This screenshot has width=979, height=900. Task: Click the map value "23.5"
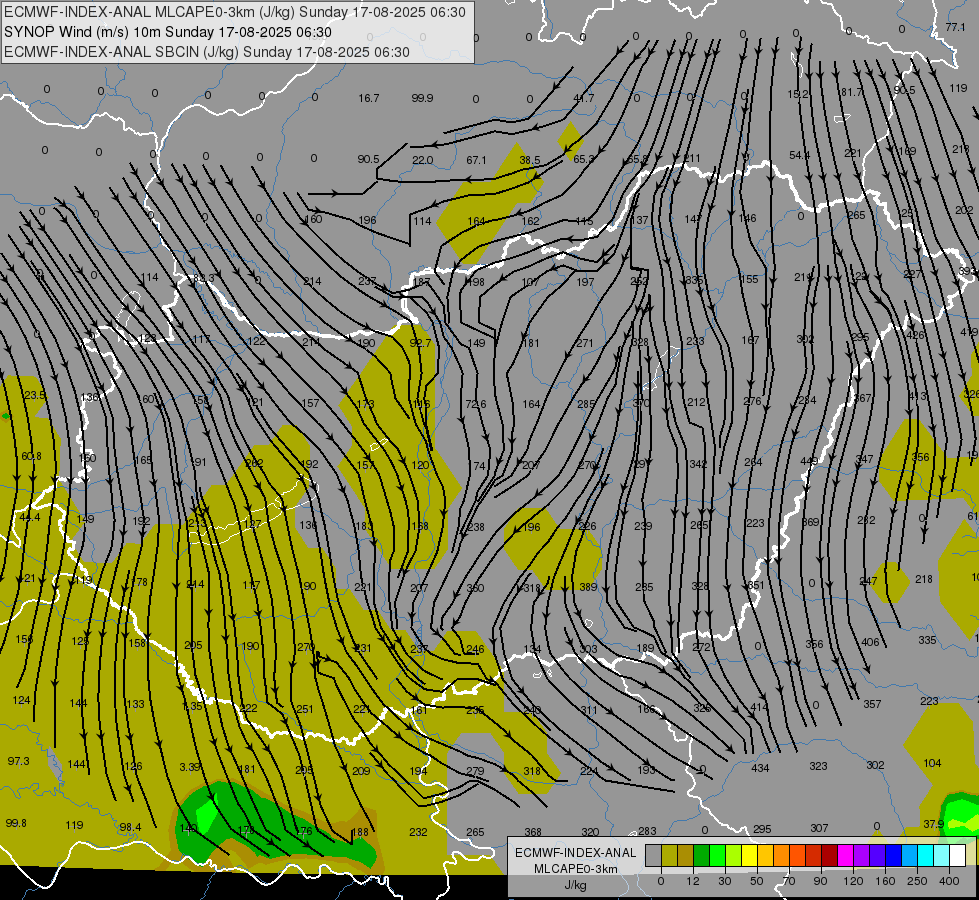tap(34, 395)
